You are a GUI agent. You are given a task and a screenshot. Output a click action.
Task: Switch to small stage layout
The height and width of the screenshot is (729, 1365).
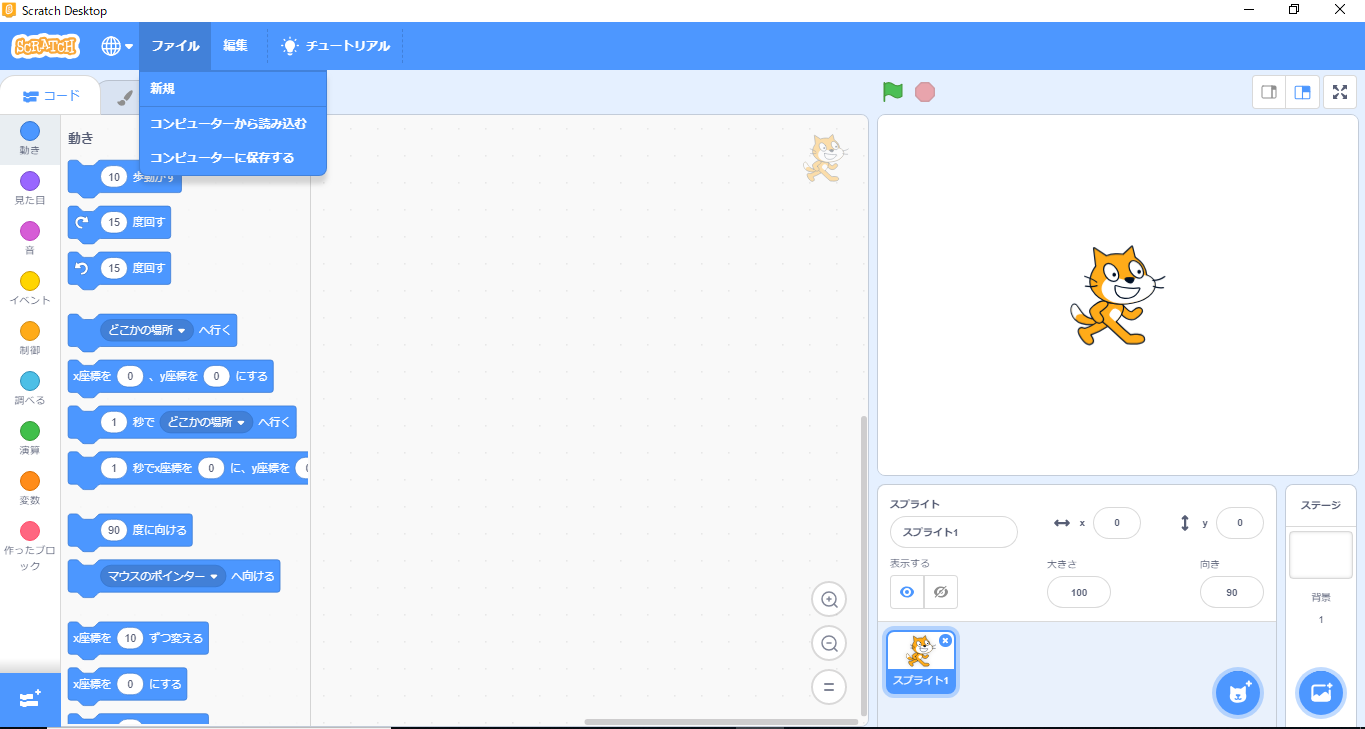tap(1269, 92)
